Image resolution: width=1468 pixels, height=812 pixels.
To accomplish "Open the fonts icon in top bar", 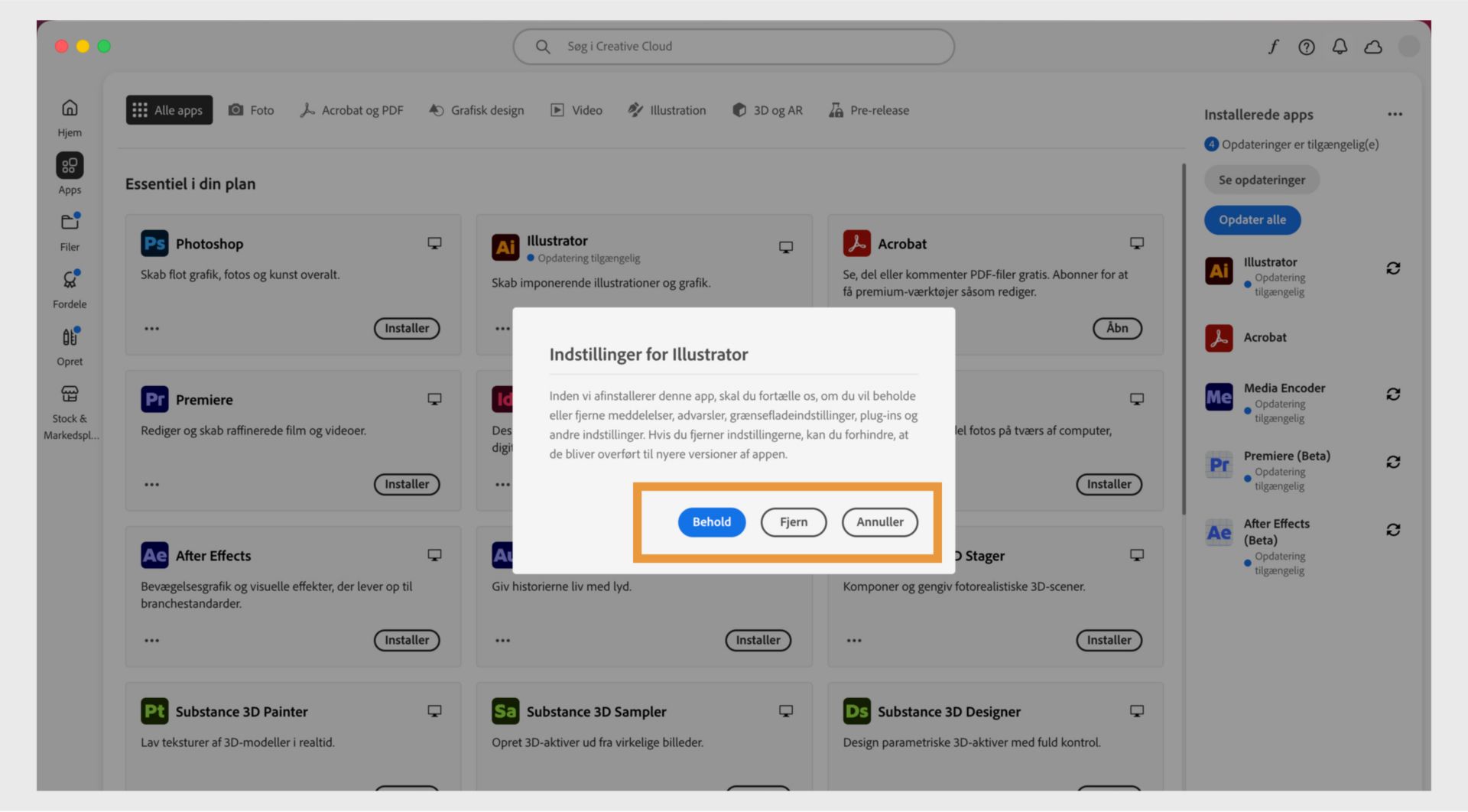I will coord(1273,47).
